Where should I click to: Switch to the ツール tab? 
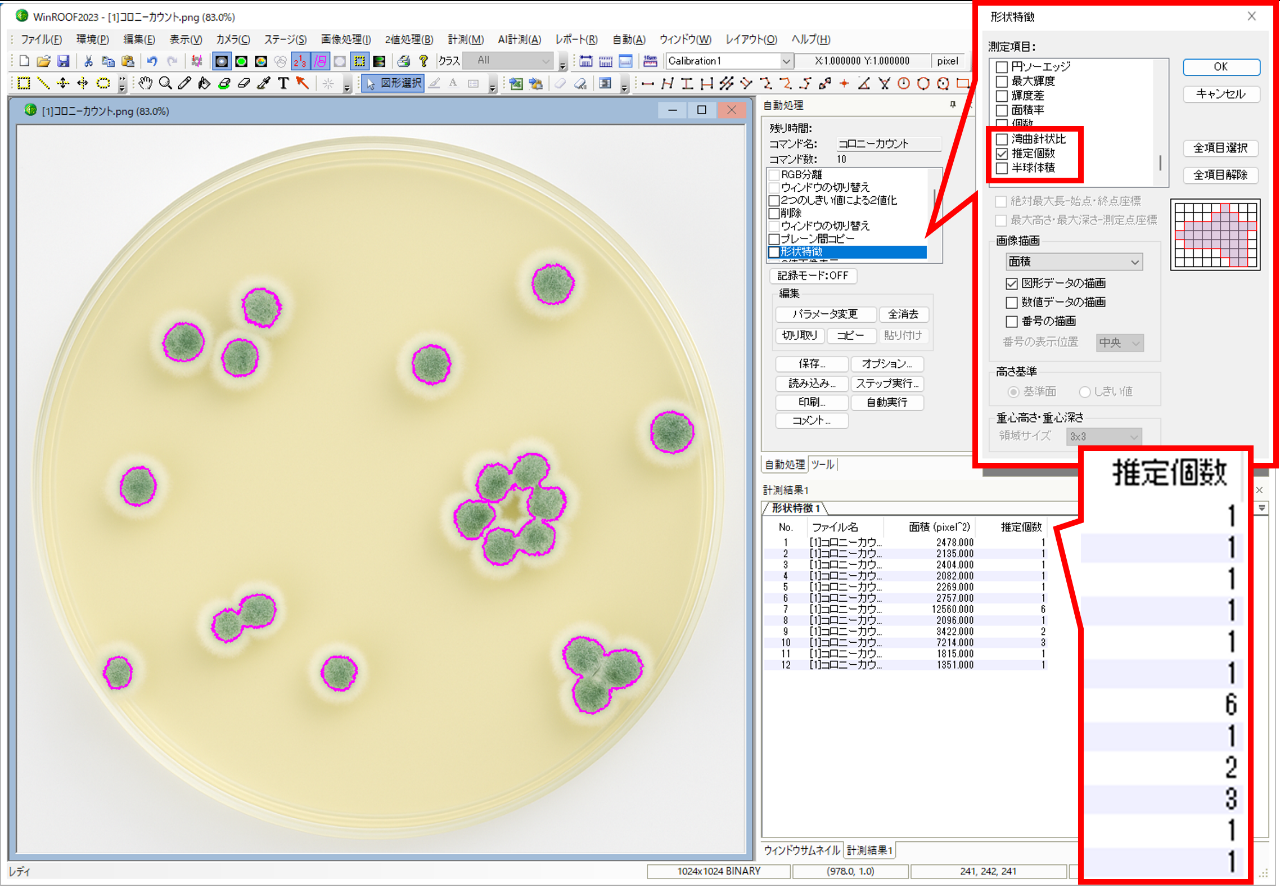pyautogui.click(x=822, y=465)
